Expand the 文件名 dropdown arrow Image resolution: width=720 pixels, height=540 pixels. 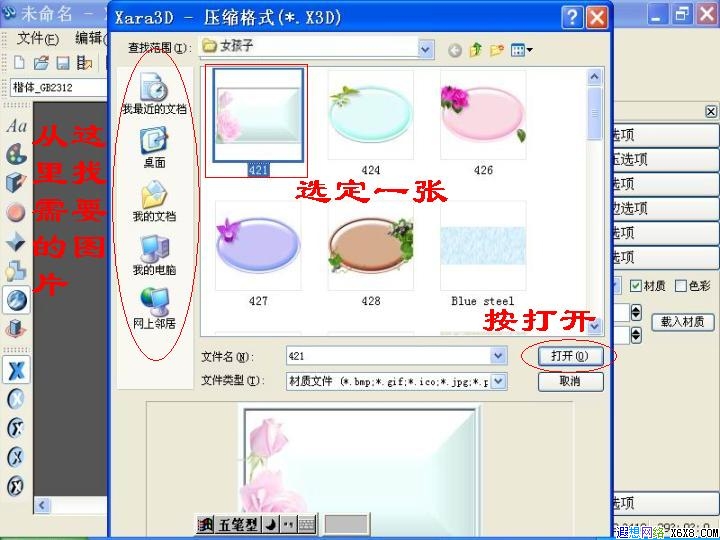pos(498,355)
